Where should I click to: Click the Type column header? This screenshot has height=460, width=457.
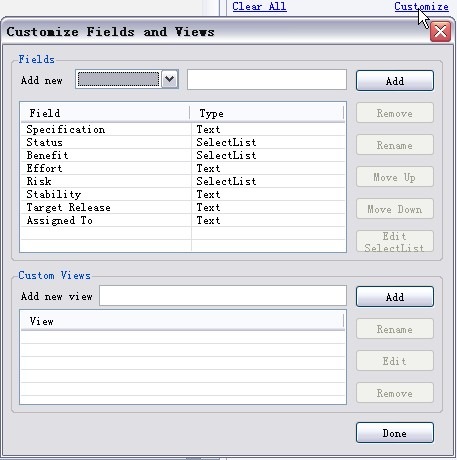pos(267,113)
